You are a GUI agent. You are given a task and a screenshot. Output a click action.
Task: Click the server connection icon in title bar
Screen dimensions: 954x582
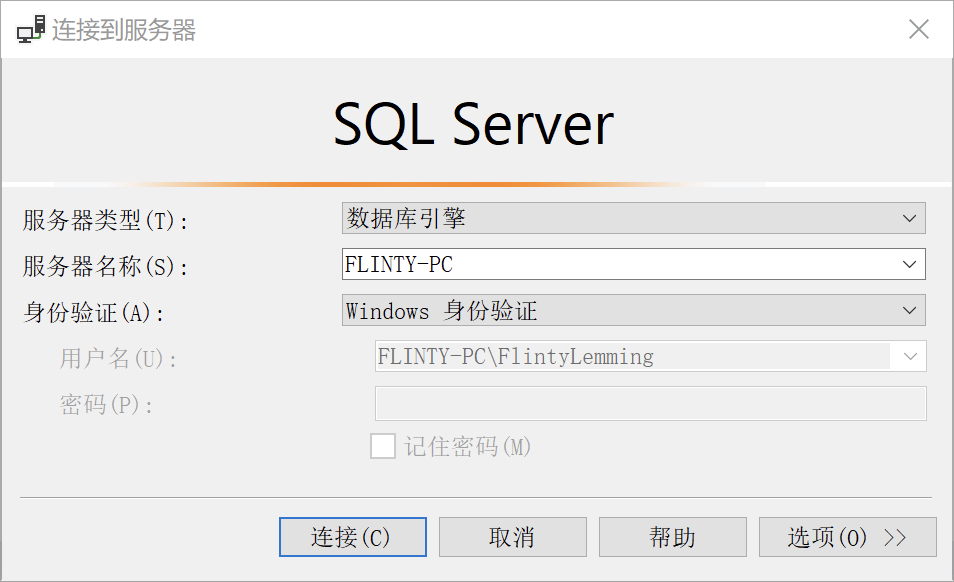(x=30, y=29)
